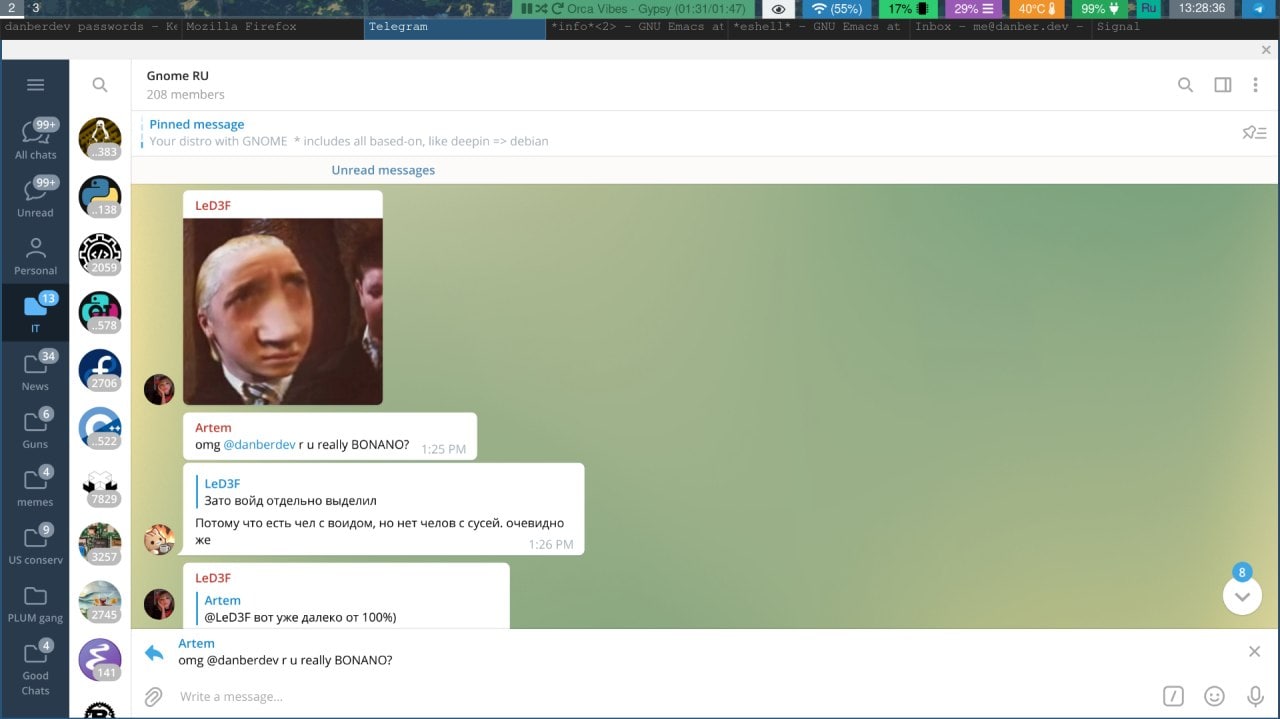Open the PLUM gang folder

[x=35, y=602]
